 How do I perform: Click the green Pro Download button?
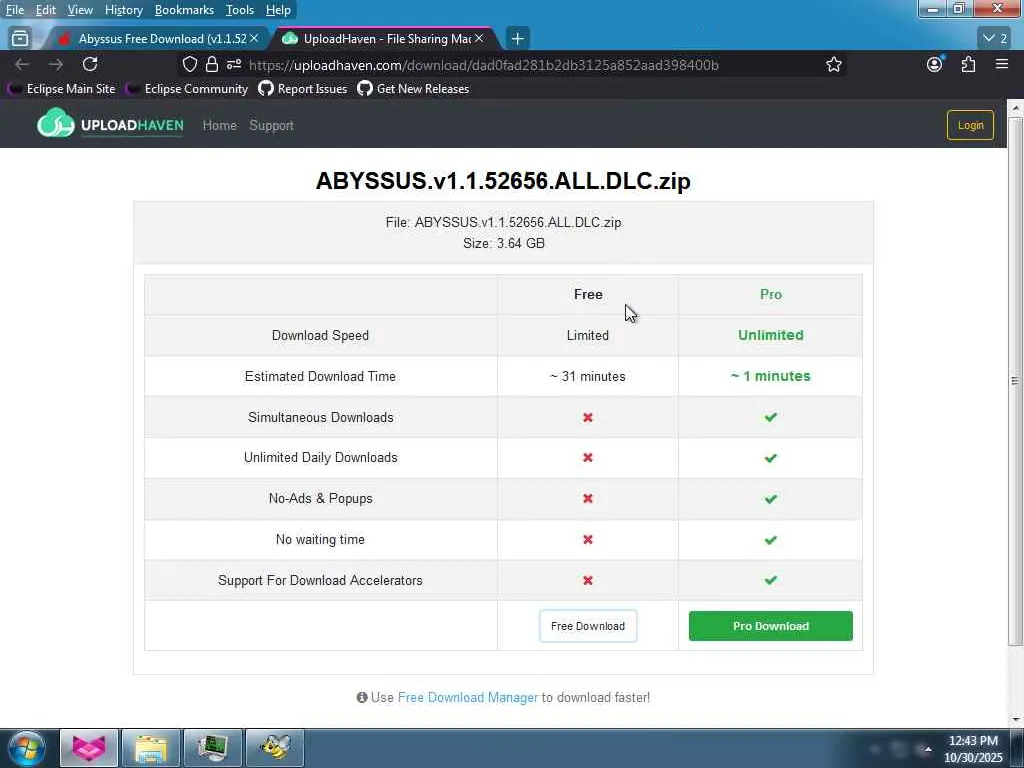coord(771,626)
